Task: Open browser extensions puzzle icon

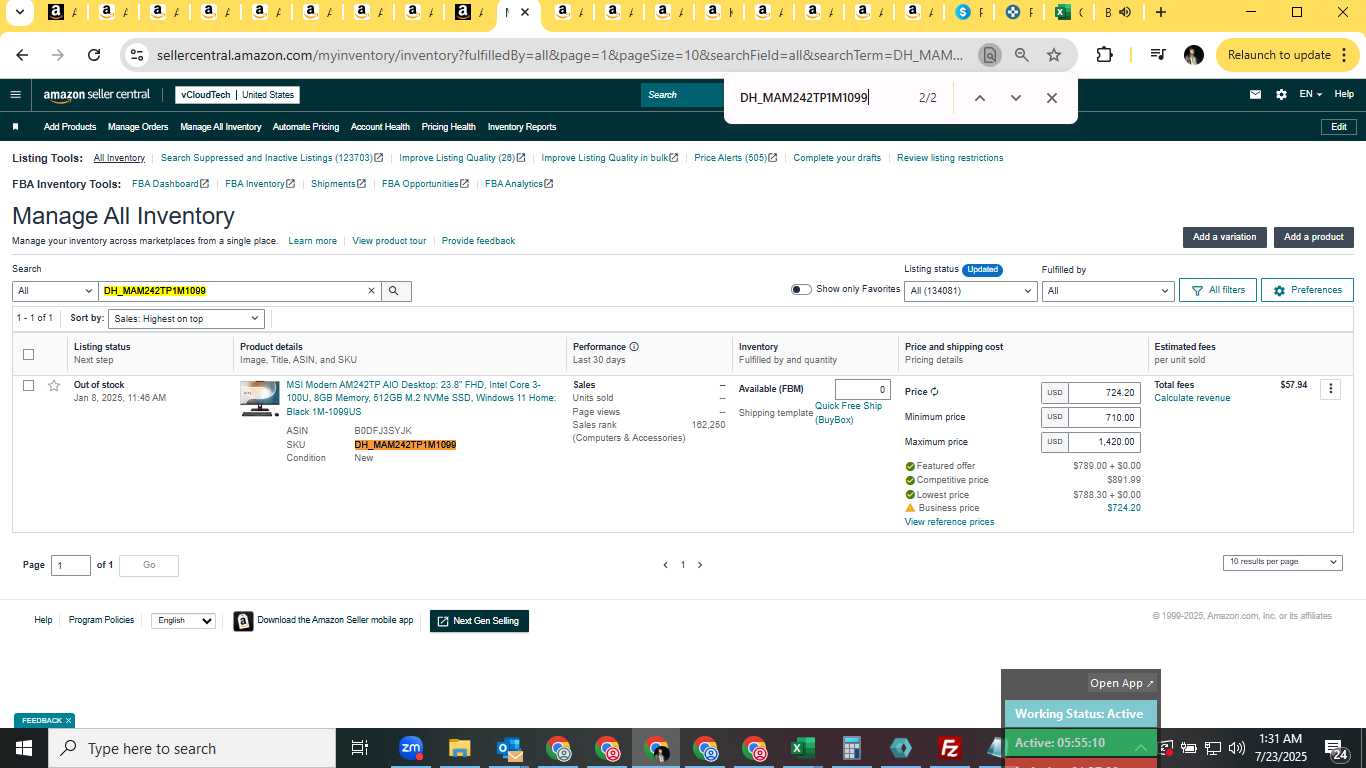Action: pos(1104,55)
